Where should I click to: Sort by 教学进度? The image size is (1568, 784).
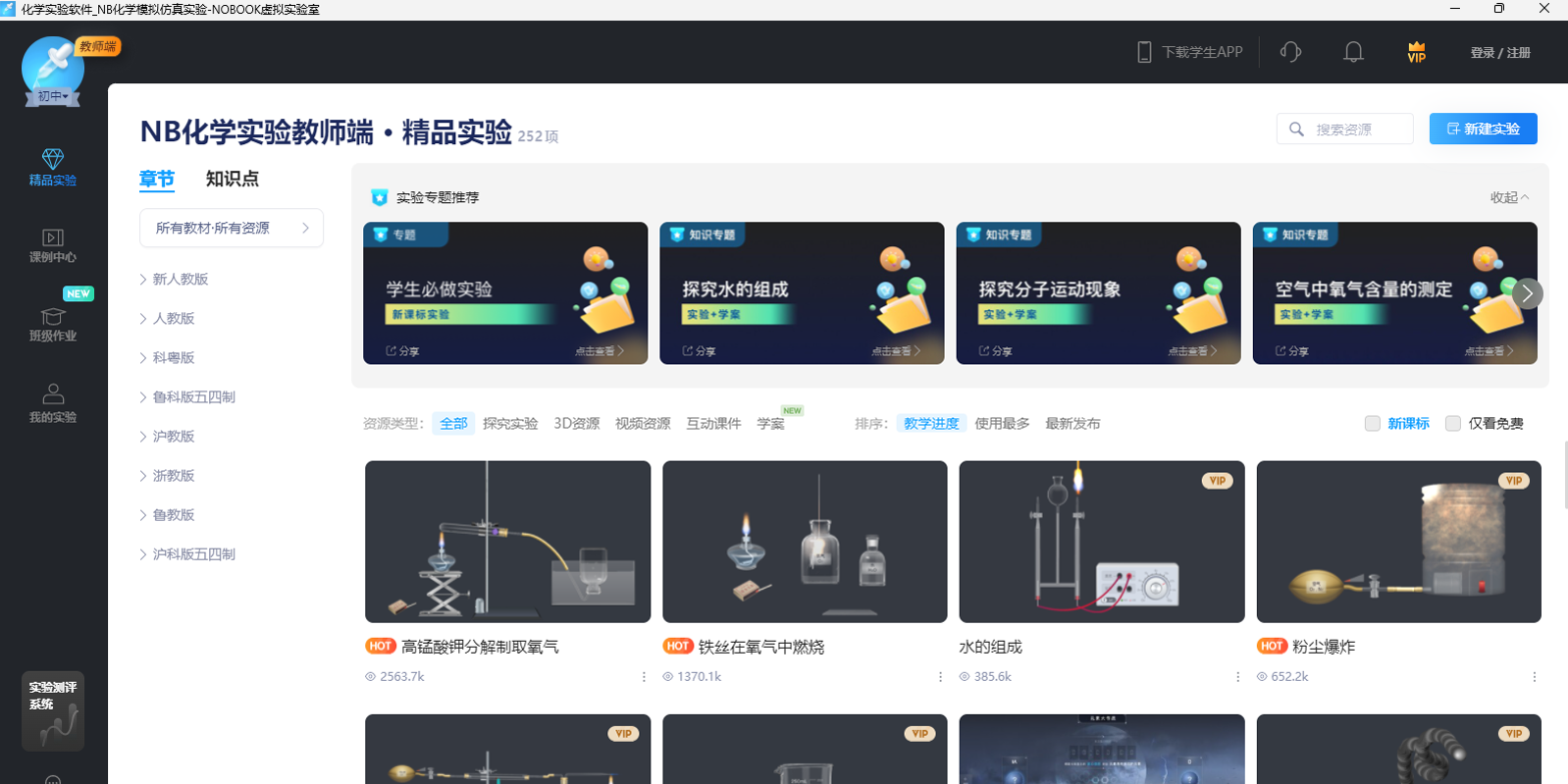coord(931,423)
